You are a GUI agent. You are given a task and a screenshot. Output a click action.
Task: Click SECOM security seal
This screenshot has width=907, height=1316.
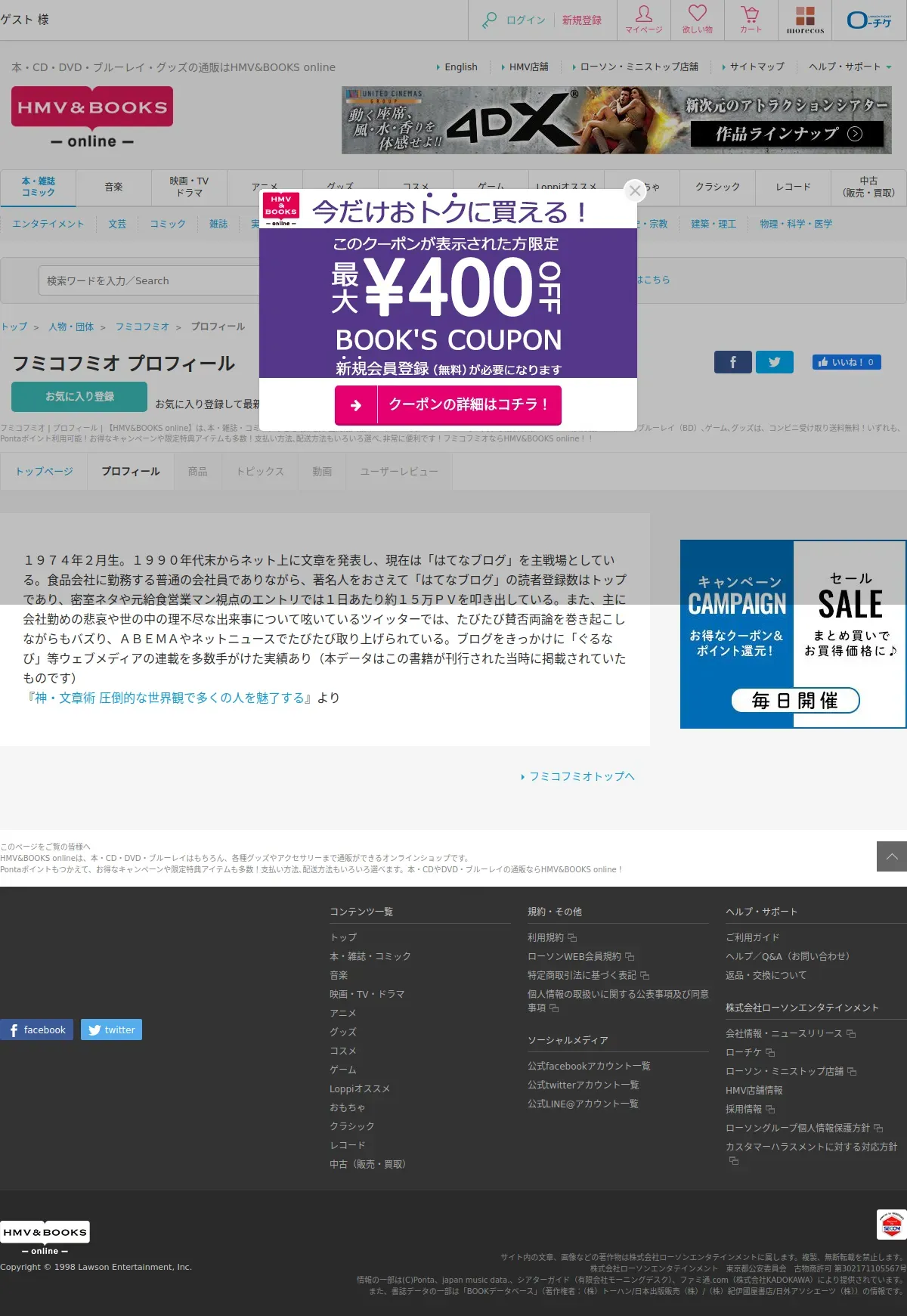click(x=891, y=1225)
